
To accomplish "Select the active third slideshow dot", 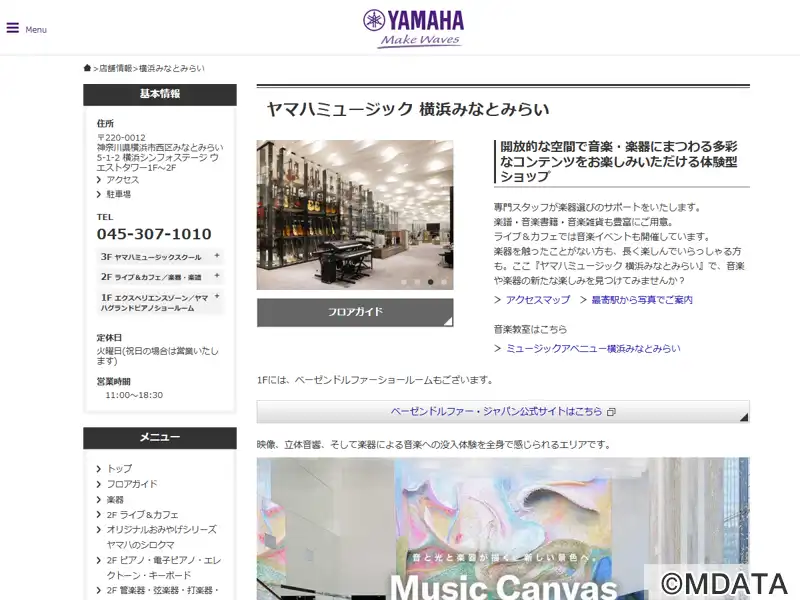I will point(431,282).
